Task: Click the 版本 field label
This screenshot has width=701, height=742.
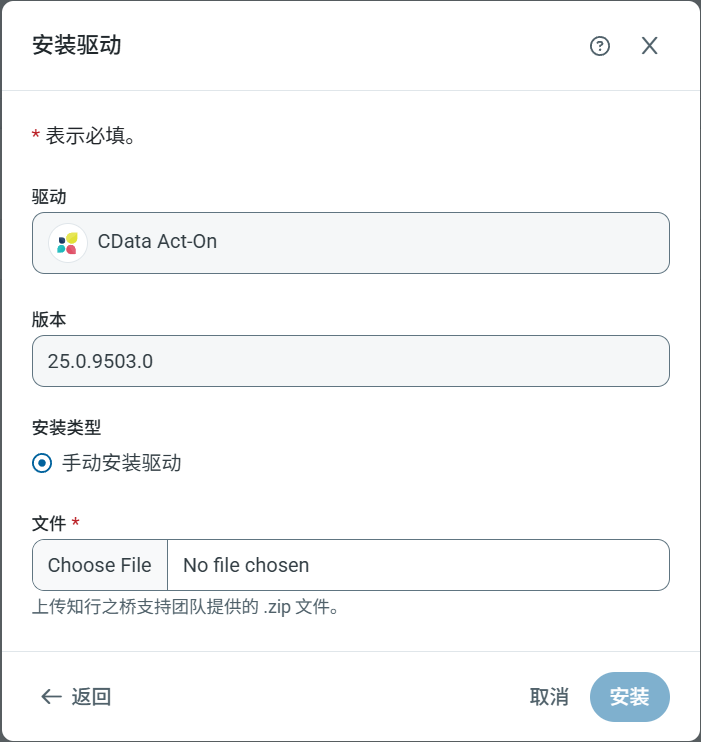Action: (50, 319)
